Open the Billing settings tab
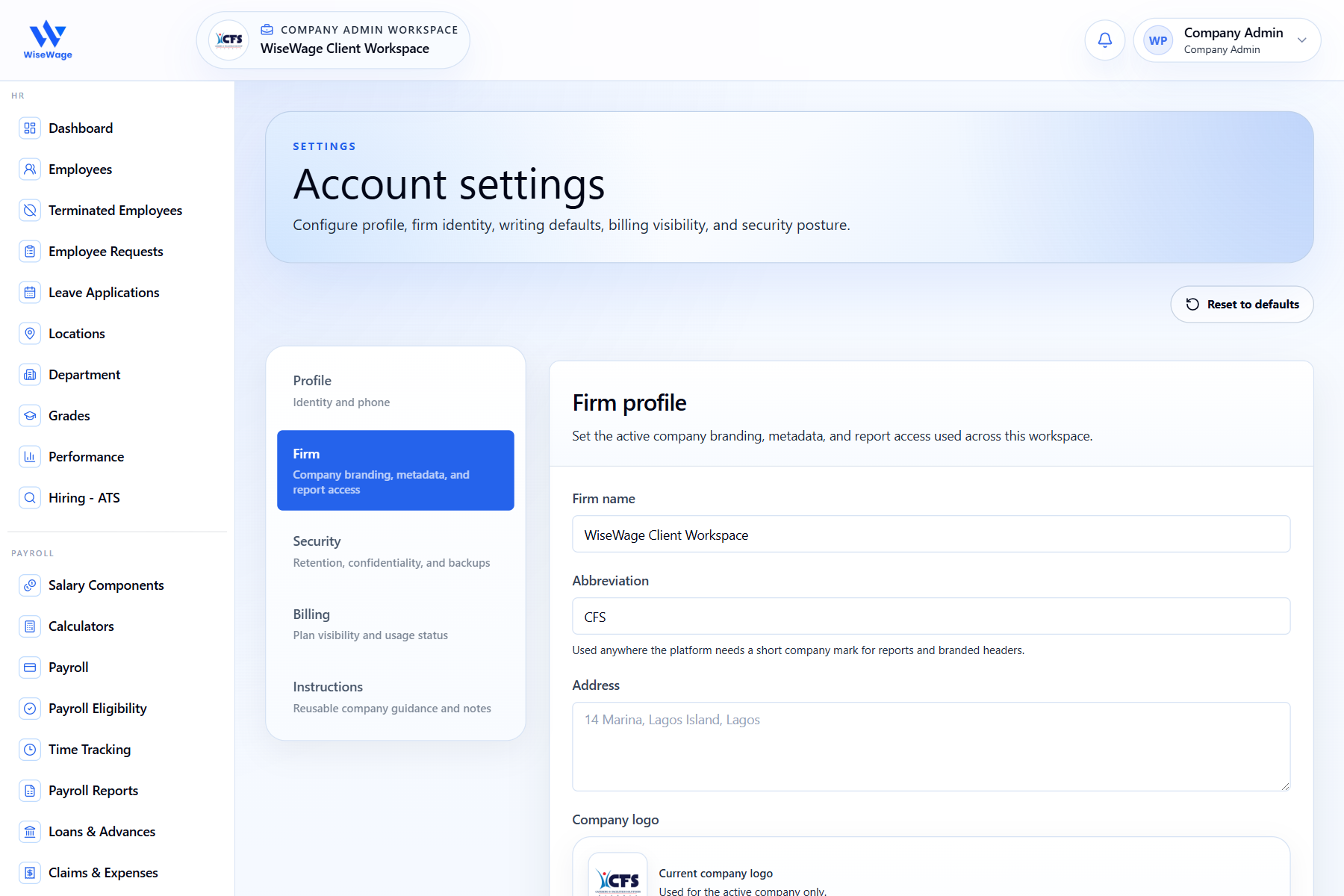Screen dimensions: 1344x896 (x=396, y=624)
